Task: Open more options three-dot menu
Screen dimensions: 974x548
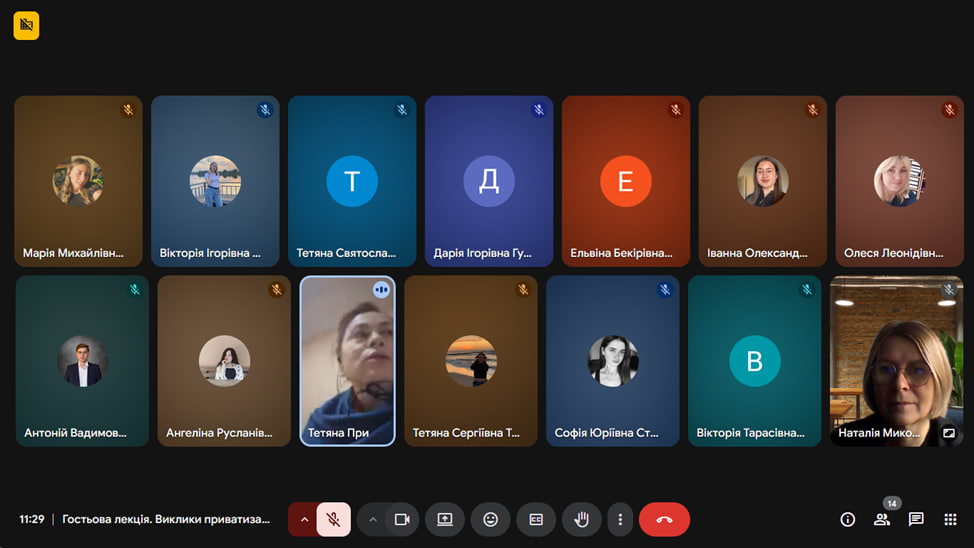Action: [620, 519]
